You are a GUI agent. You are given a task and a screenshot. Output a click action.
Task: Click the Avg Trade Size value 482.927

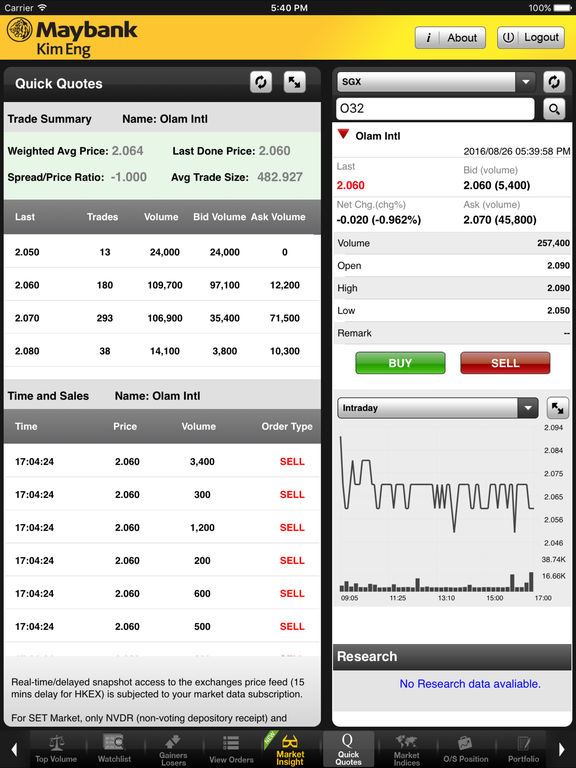(x=280, y=177)
